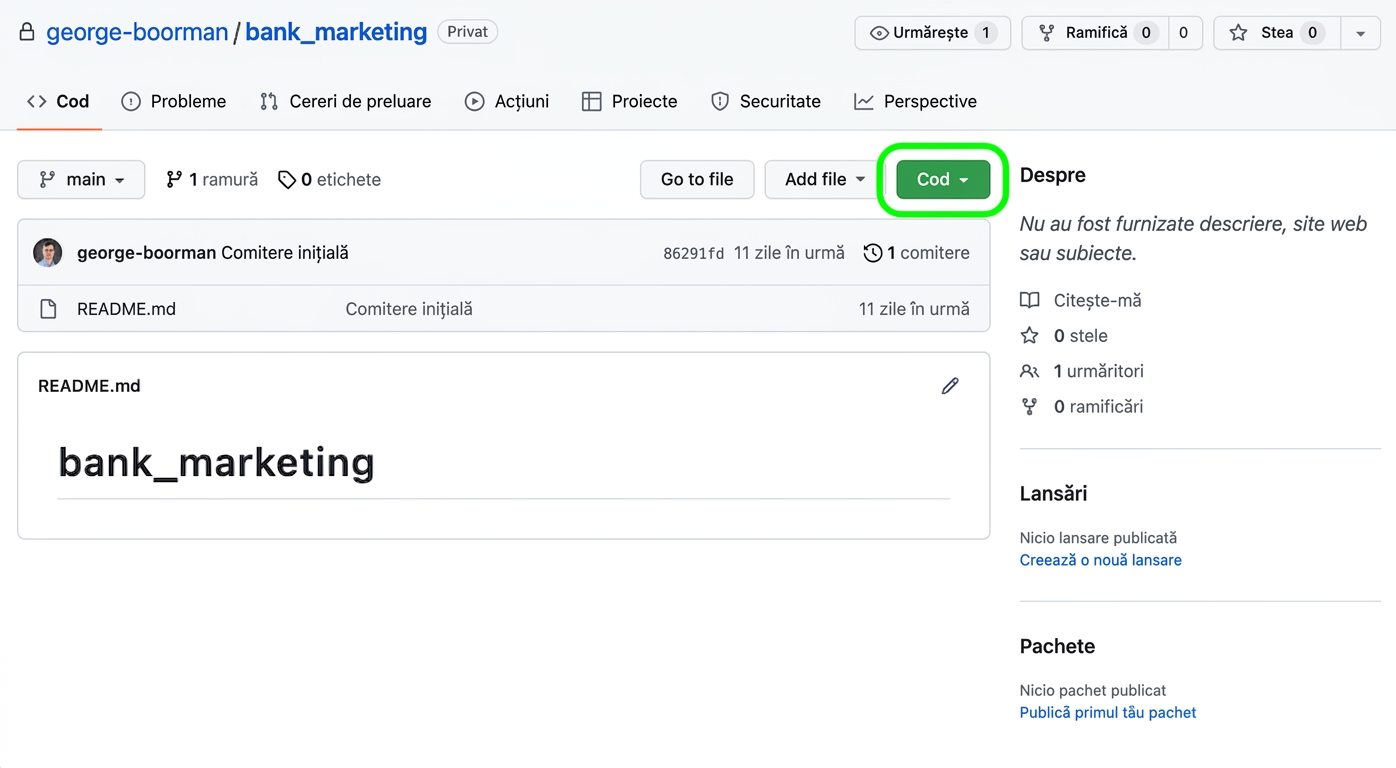Click the play icon on Acțiuni tab
Image resolution: width=1396 pixels, height=768 pixels.
coord(475,101)
